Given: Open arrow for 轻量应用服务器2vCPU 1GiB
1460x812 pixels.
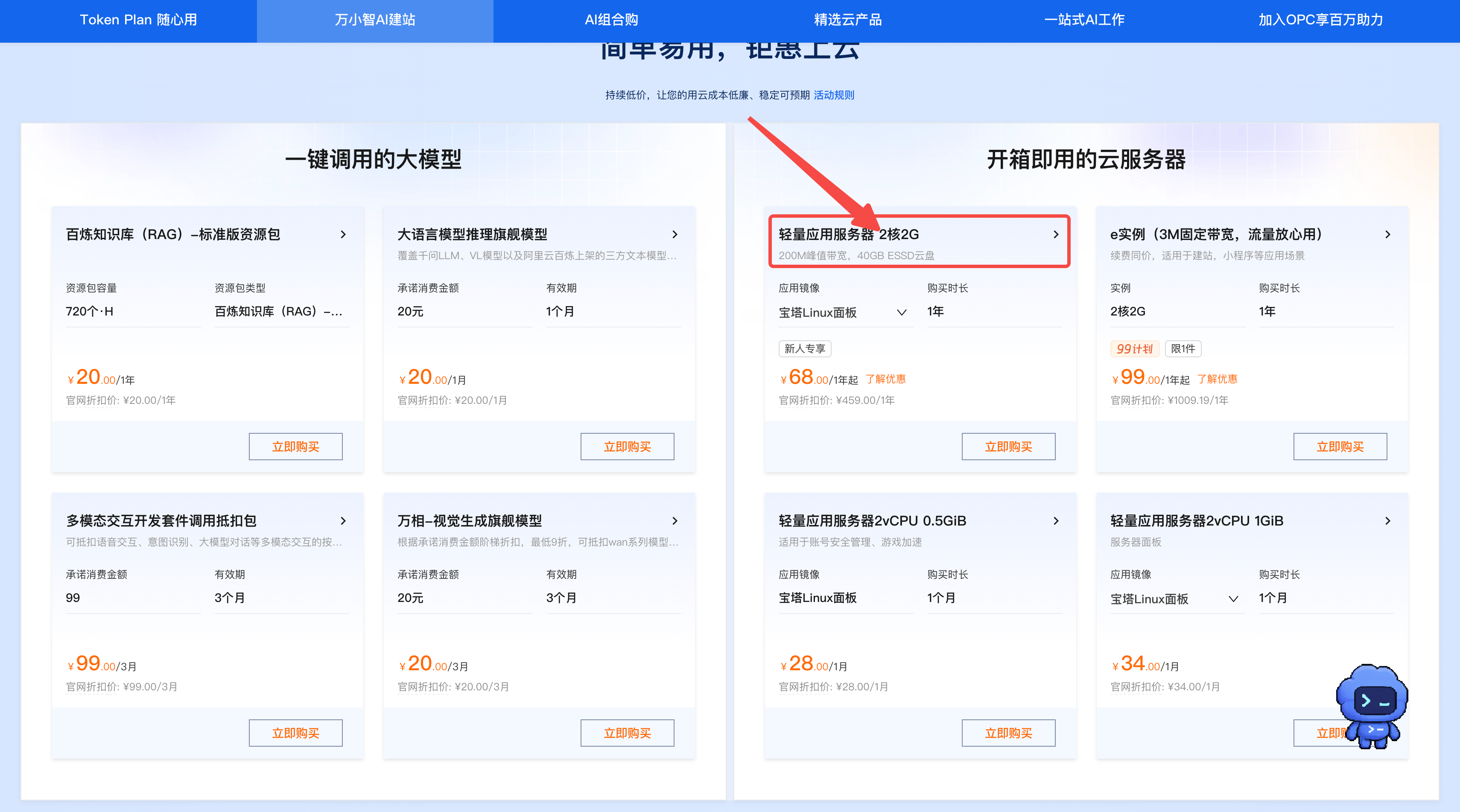Looking at the screenshot, I should tap(1387, 521).
